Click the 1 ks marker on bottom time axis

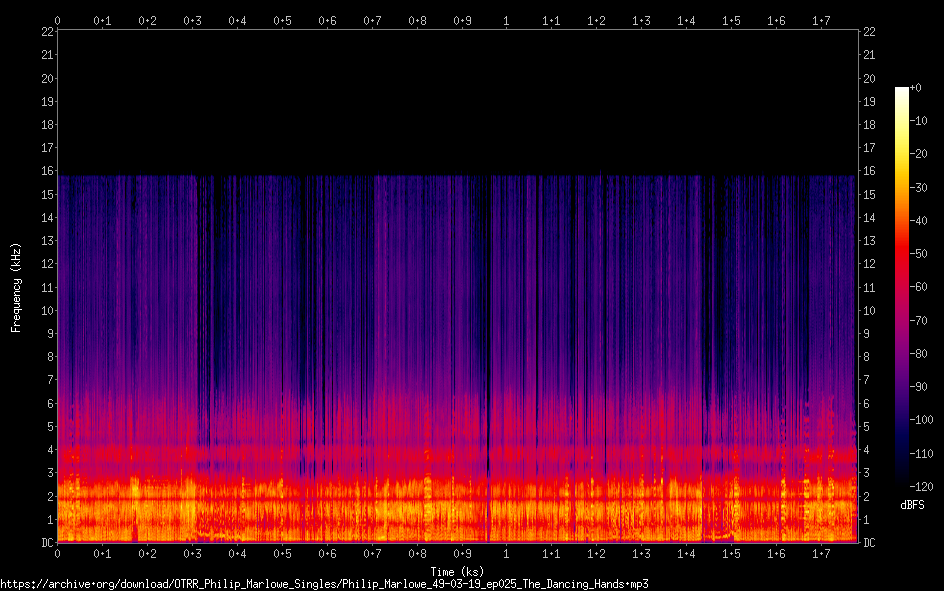click(x=506, y=554)
